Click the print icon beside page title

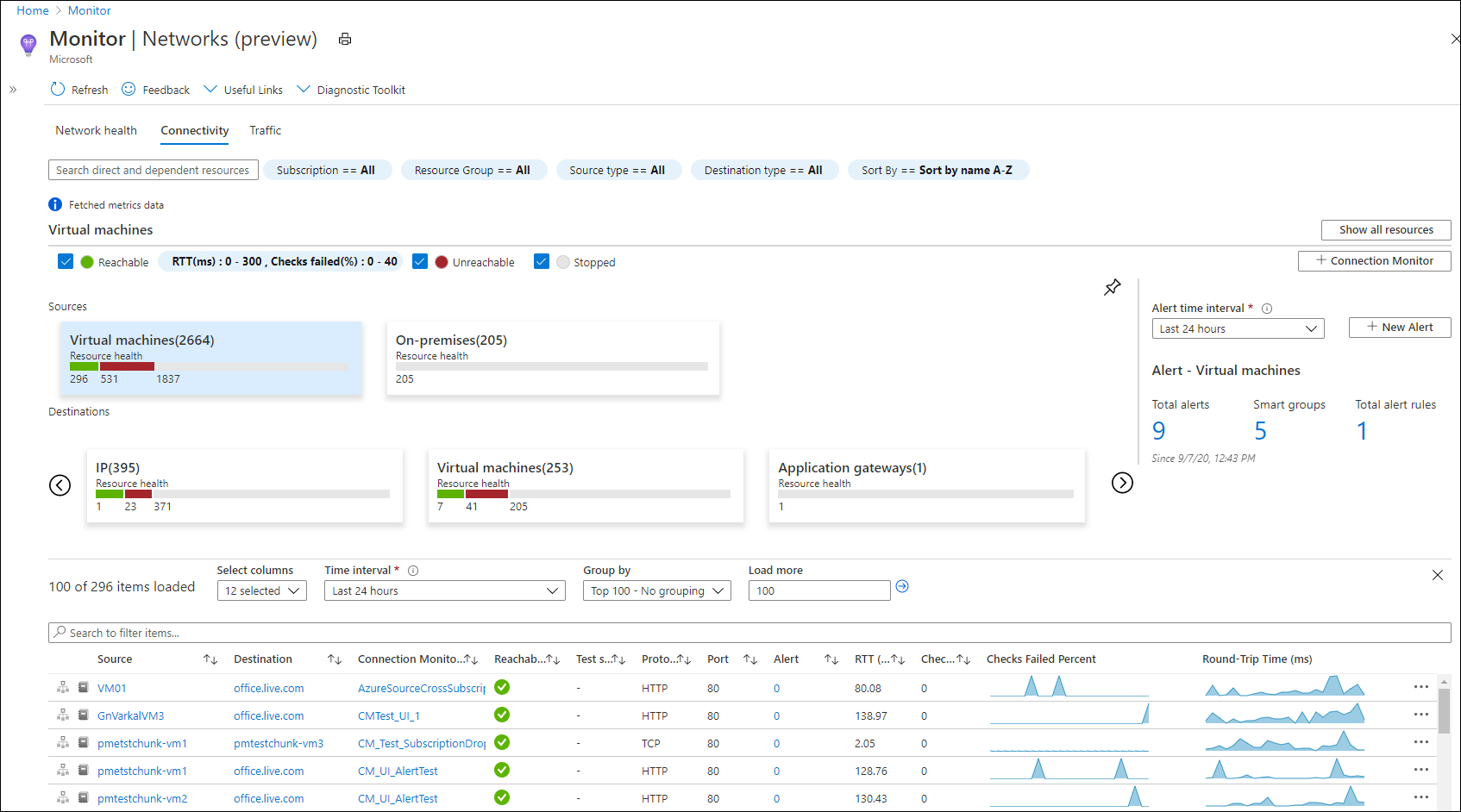click(x=345, y=40)
